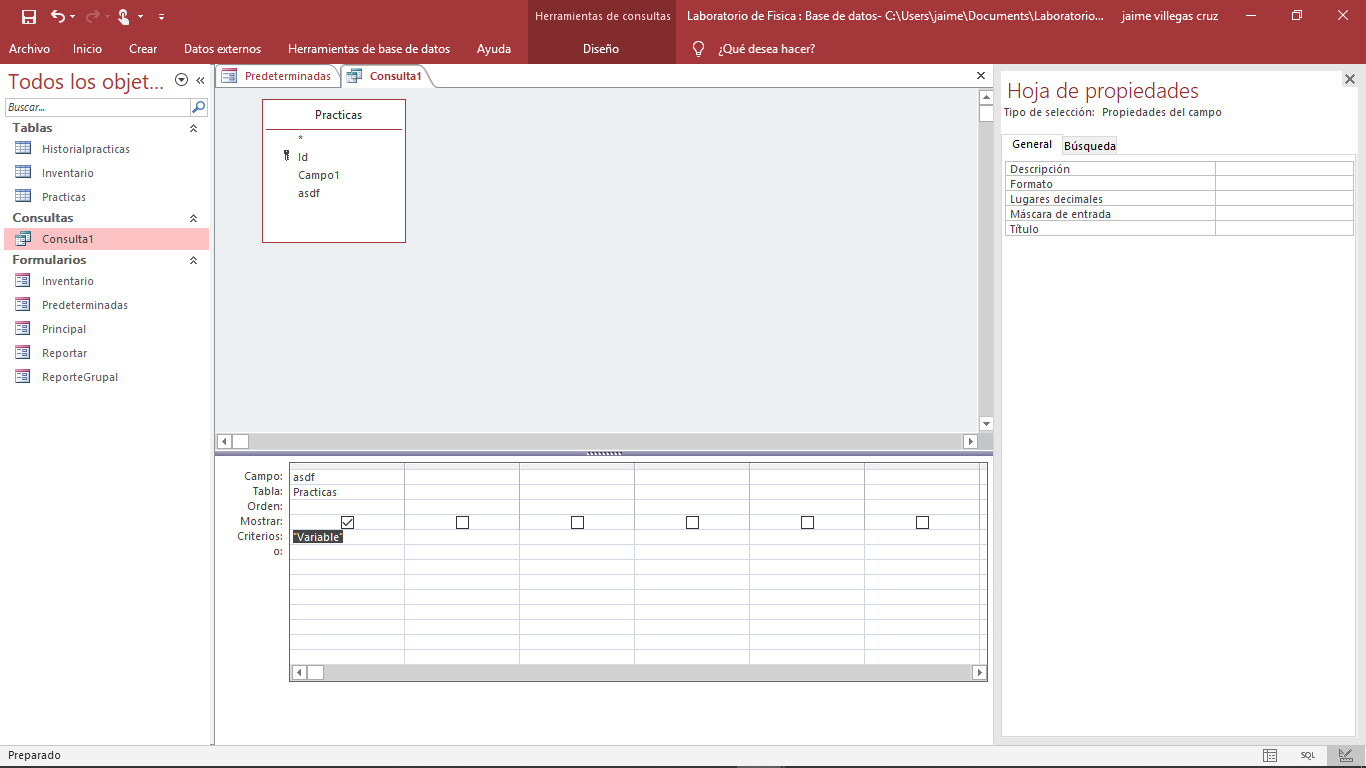Open Herramientas de base de datos tab

(x=369, y=49)
